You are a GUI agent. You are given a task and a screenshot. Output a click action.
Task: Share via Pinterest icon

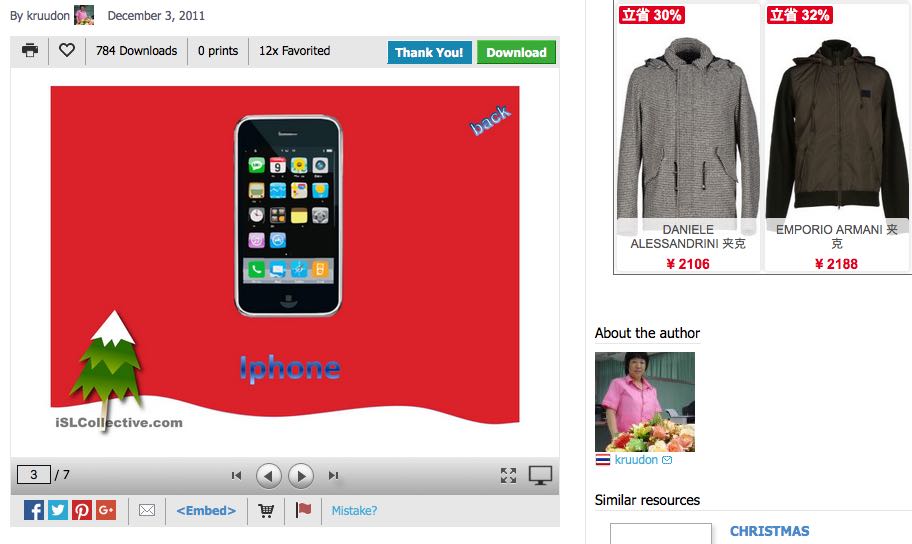pyautogui.click(x=82, y=510)
